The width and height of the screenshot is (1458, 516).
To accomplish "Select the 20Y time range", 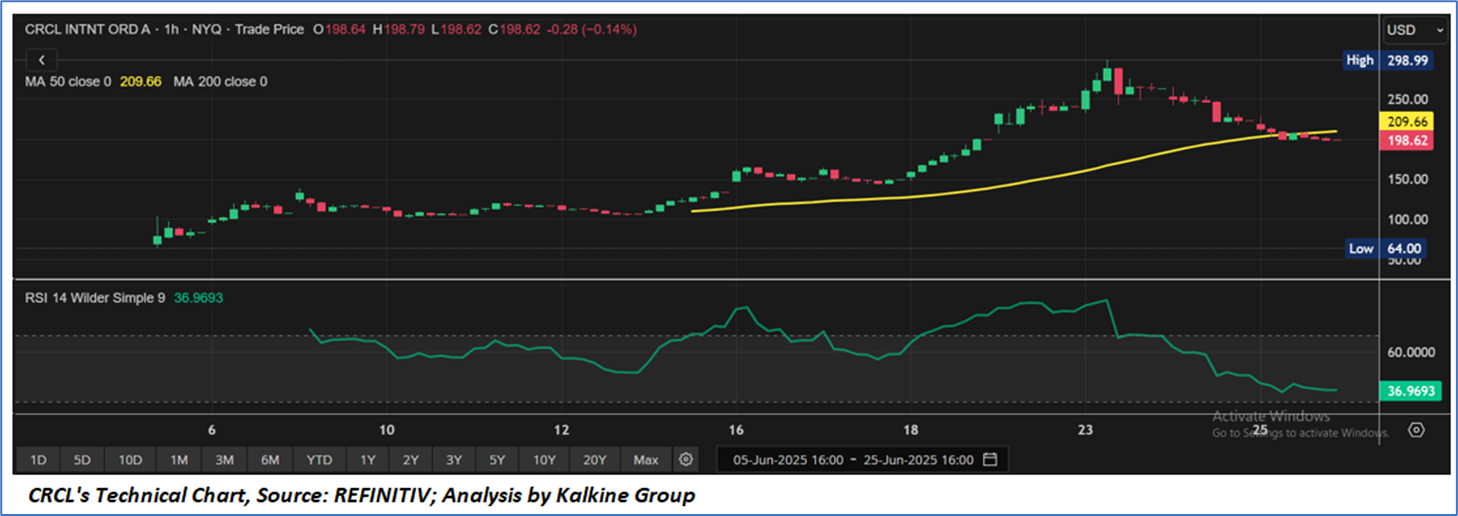I will click(595, 460).
